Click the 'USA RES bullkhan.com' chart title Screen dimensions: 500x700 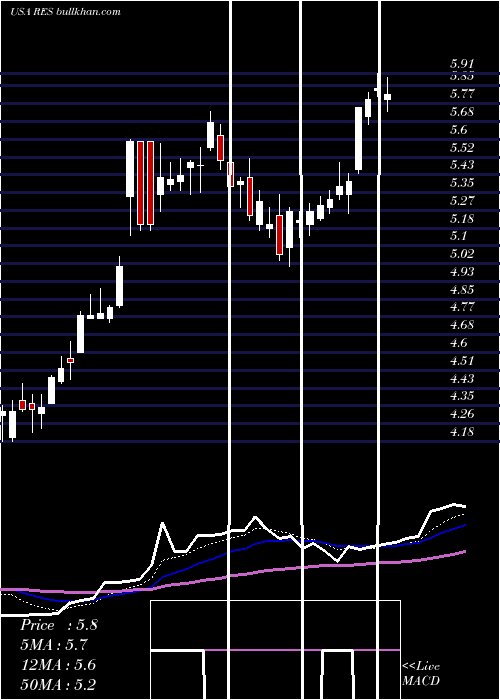click(65, 12)
